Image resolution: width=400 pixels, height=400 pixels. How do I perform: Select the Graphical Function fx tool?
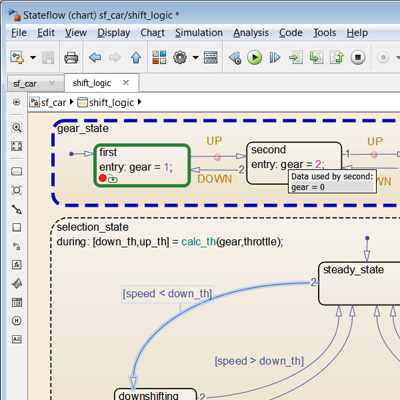(x=17, y=265)
